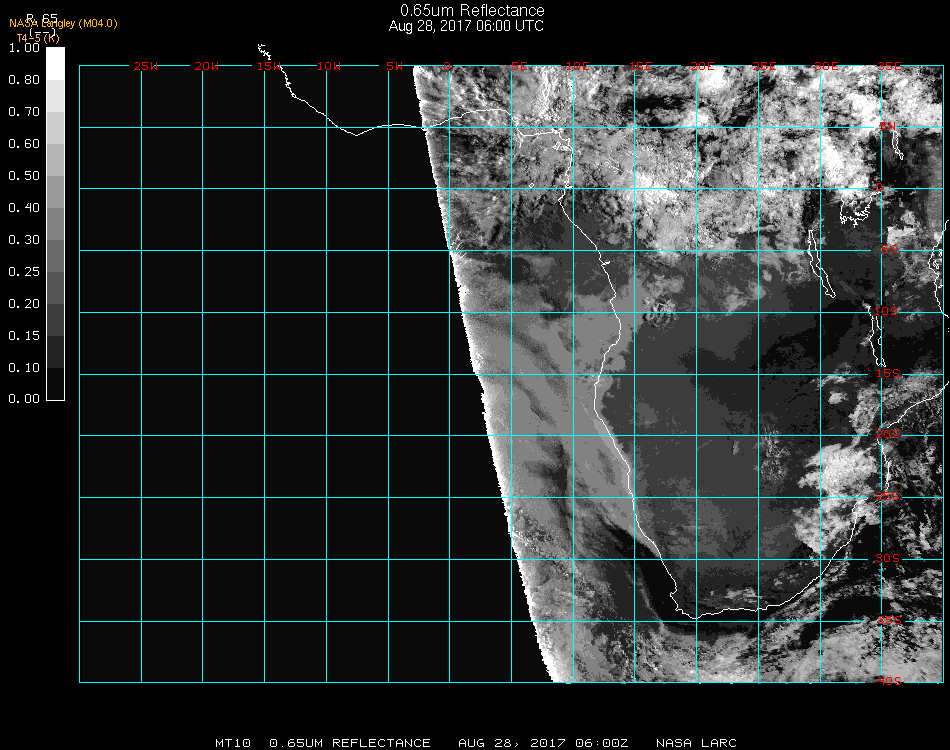Click the 10W longitude label
This screenshot has width=950, height=750.
329,66
